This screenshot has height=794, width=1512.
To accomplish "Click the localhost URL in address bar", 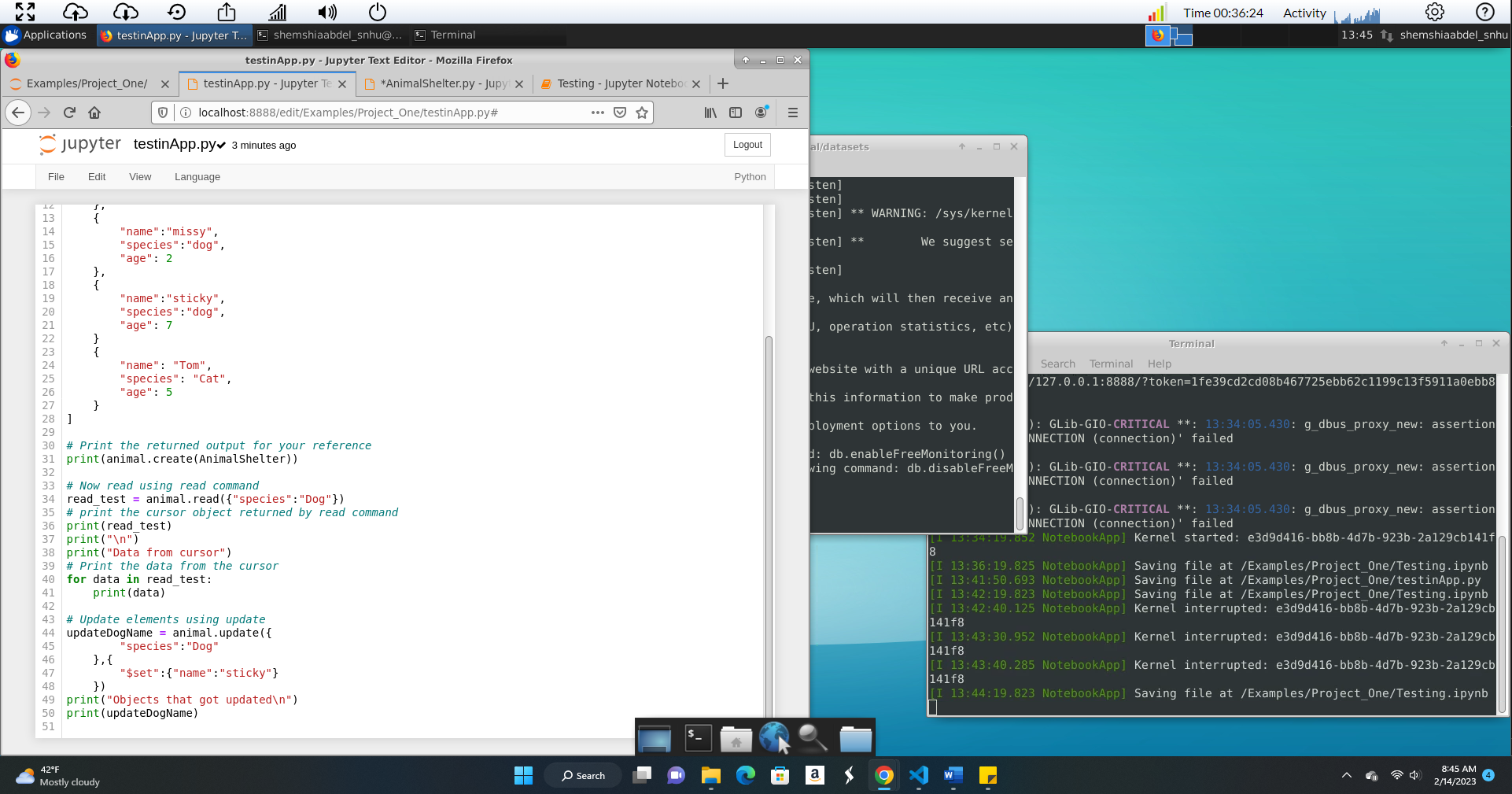I will tap(348, 113).
